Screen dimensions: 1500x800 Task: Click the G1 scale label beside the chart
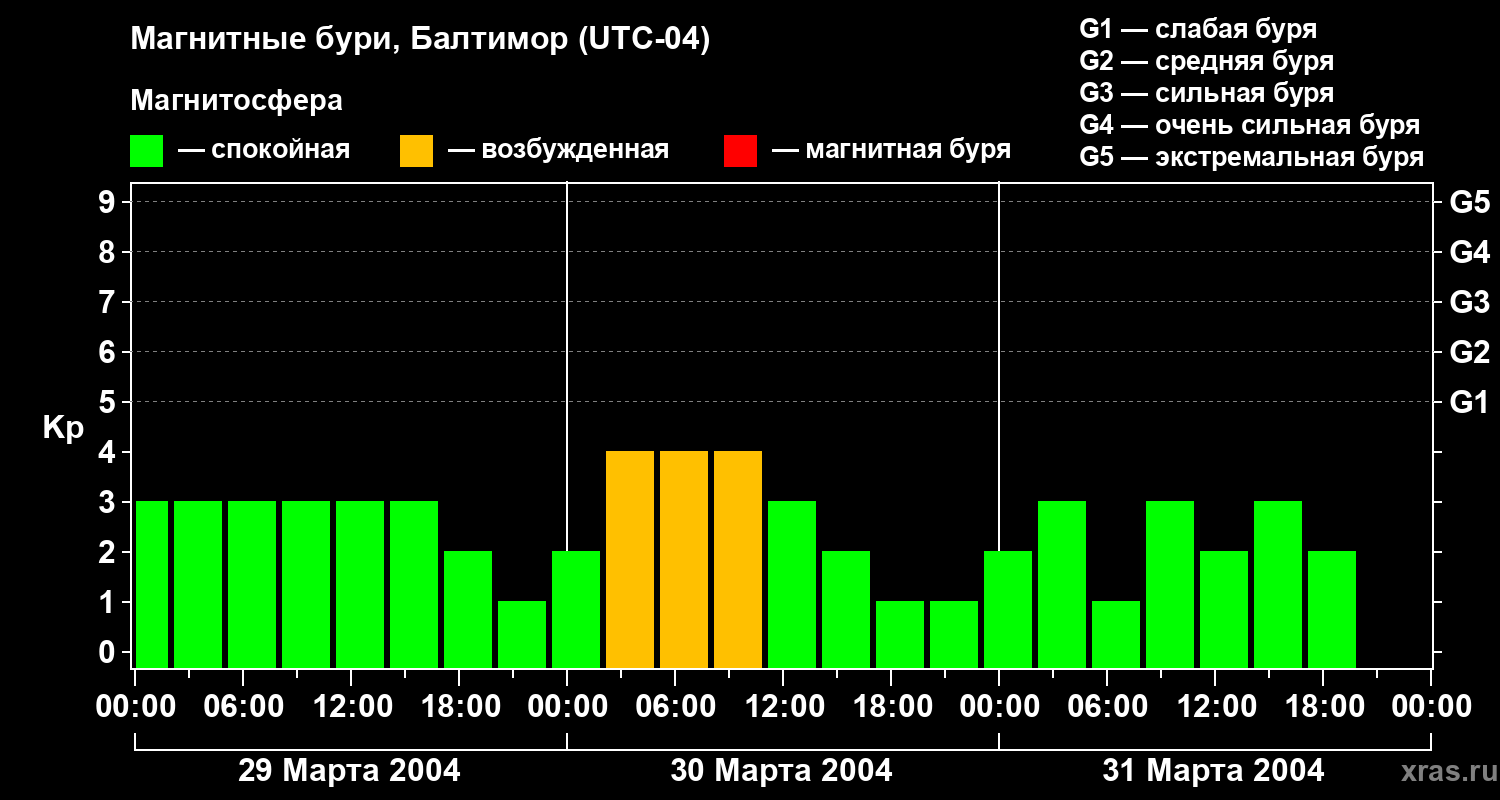coord(1469,402)
